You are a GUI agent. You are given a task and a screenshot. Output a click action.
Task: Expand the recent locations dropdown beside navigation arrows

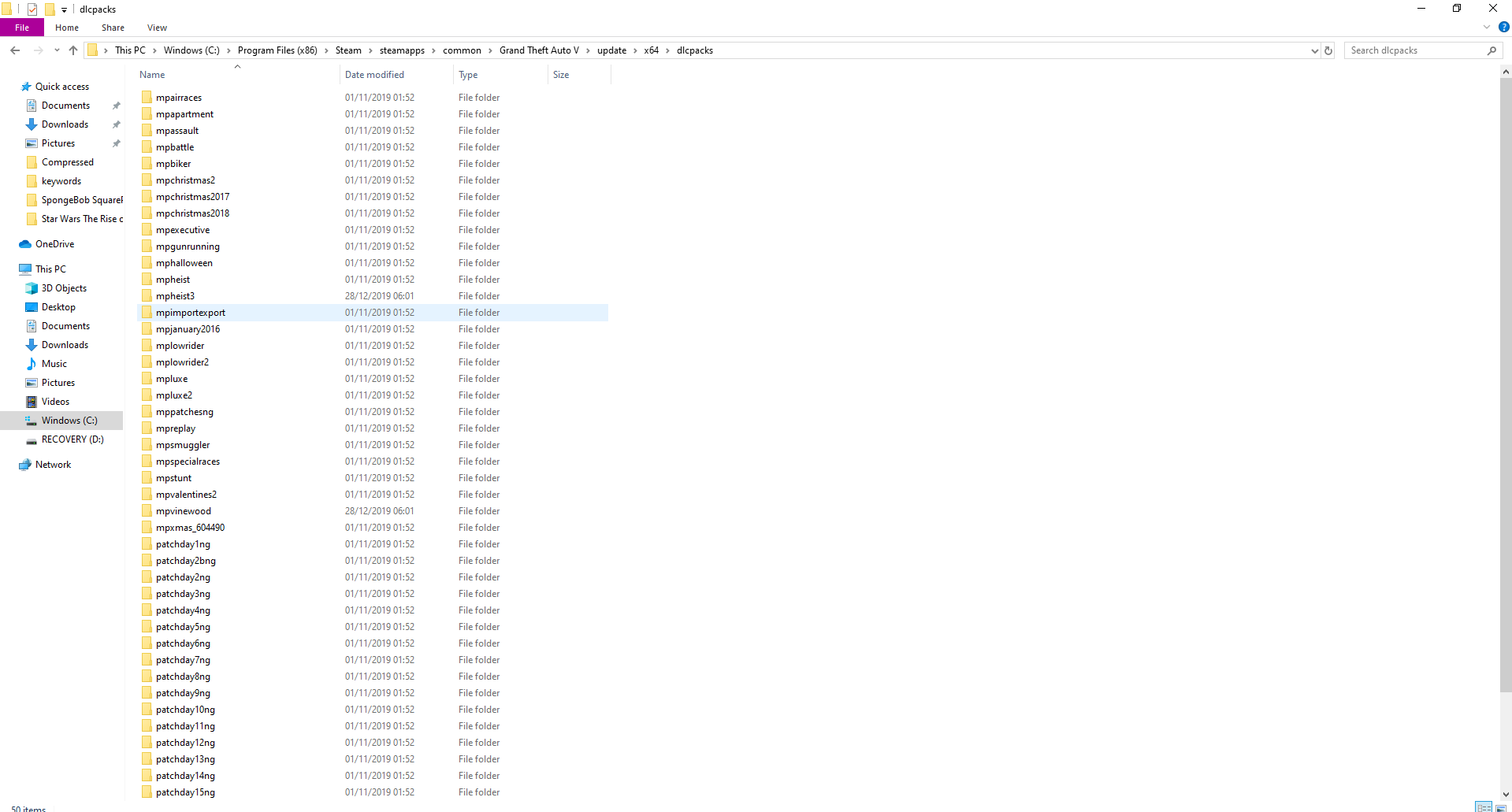[56, 50]
